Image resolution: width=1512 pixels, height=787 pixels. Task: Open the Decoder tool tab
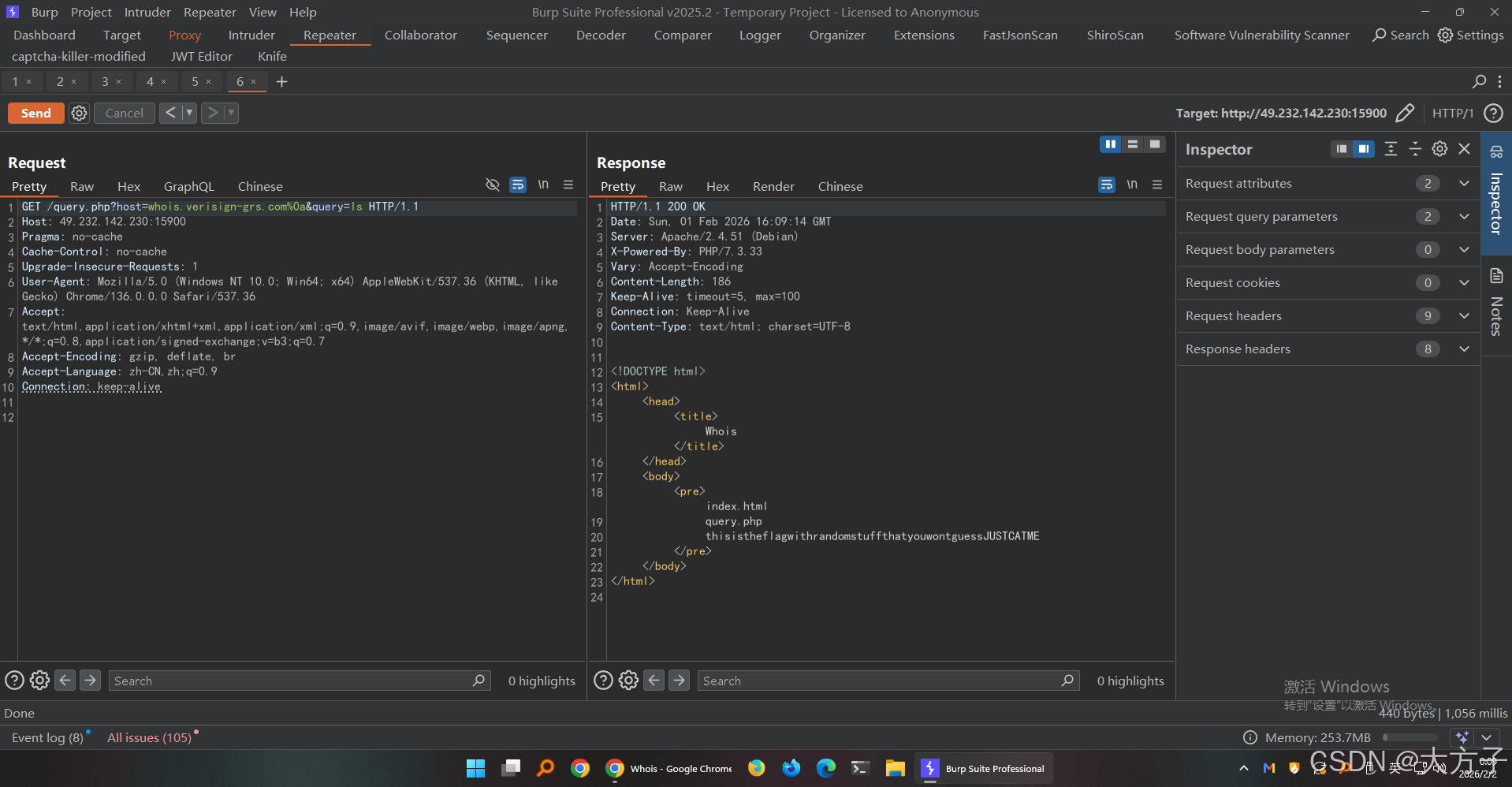tap(601, 35)
